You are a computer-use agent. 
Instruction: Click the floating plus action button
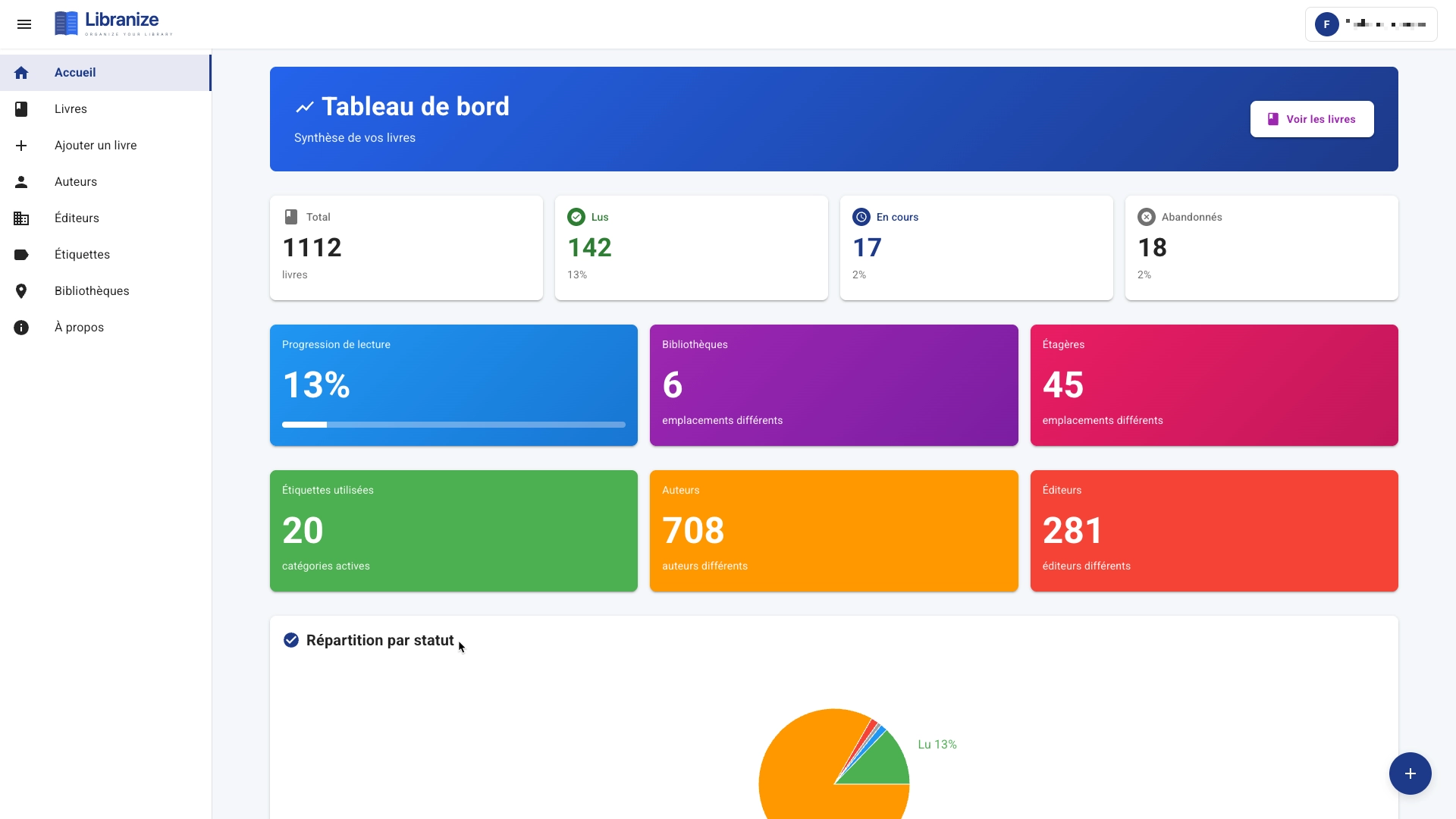coord(1410,773)
